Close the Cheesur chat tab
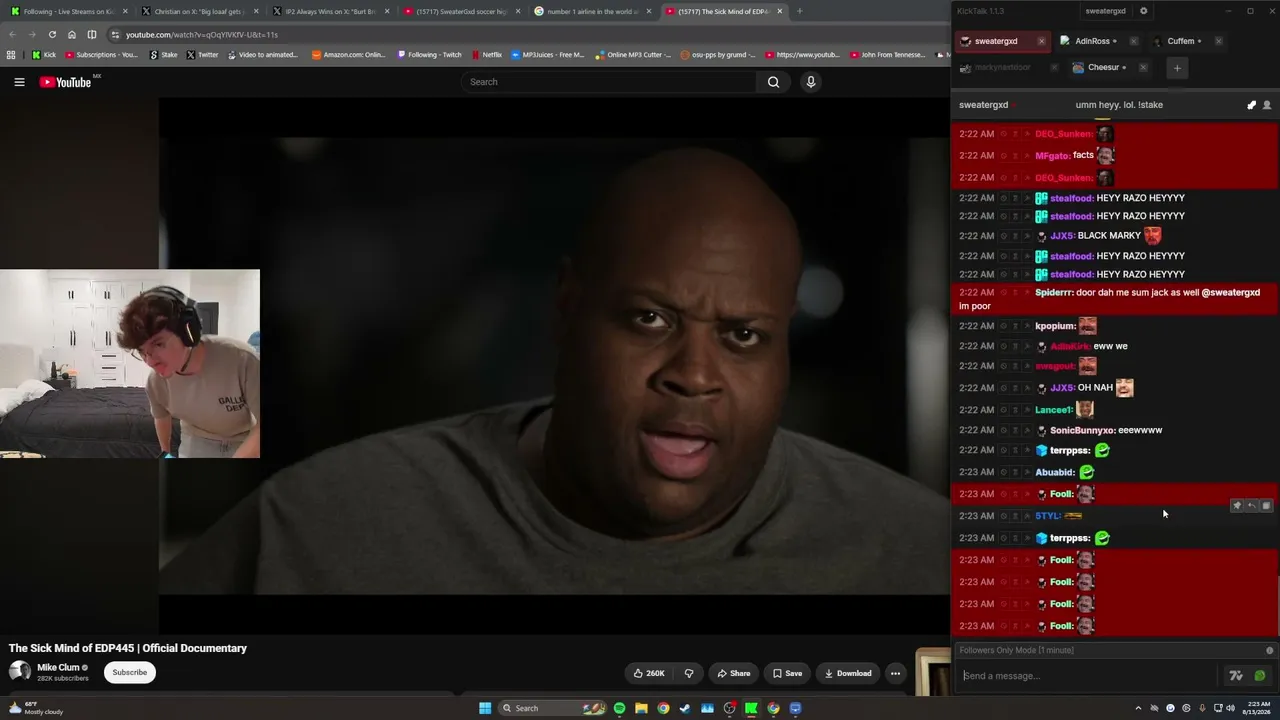 tap(1143, 68)
